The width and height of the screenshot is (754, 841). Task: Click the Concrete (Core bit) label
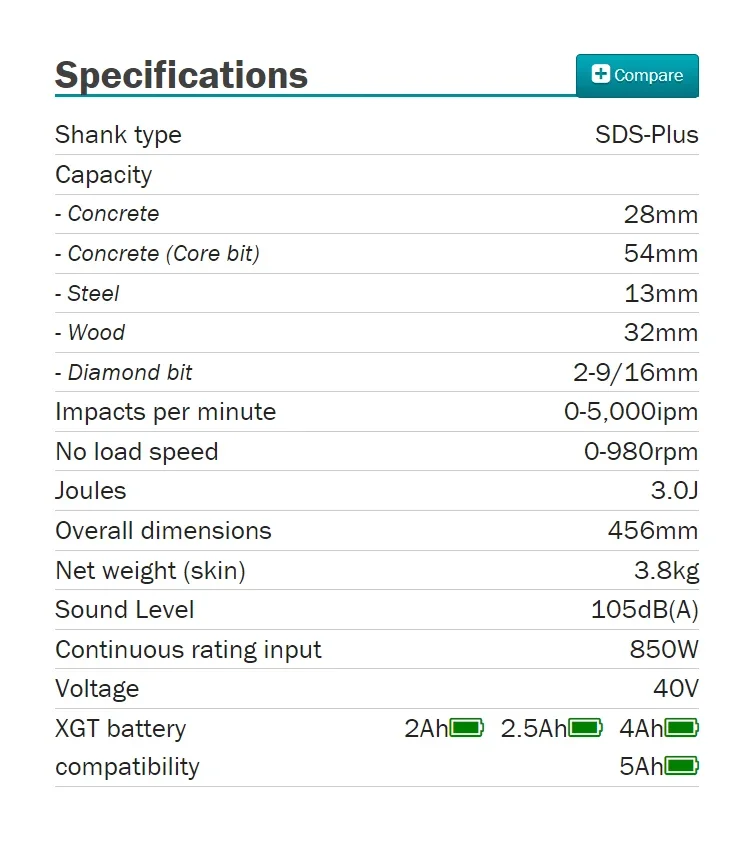157,254
